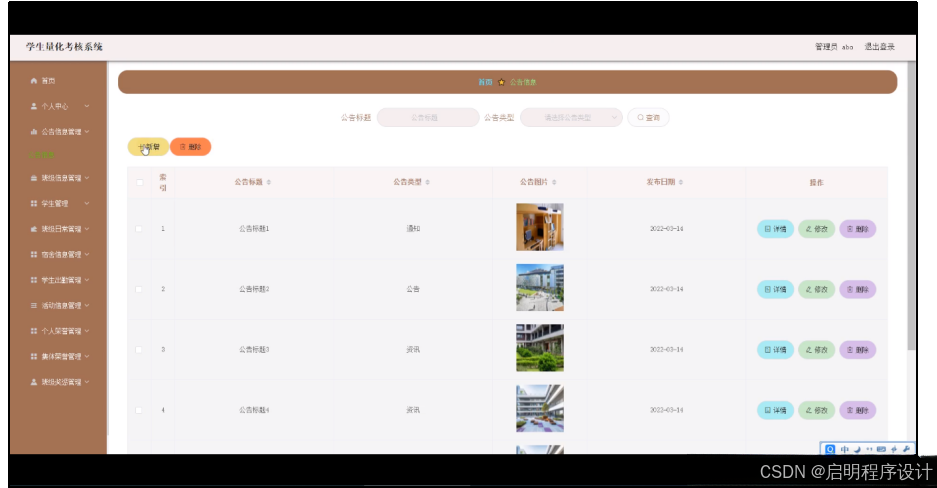Select the green 公告信息 submenu item
937x488 pixels.
[41, 155]
